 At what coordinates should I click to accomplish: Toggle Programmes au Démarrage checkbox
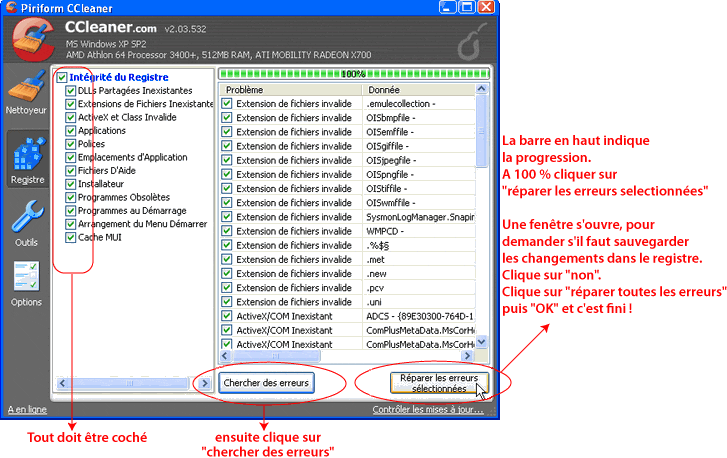70,211
